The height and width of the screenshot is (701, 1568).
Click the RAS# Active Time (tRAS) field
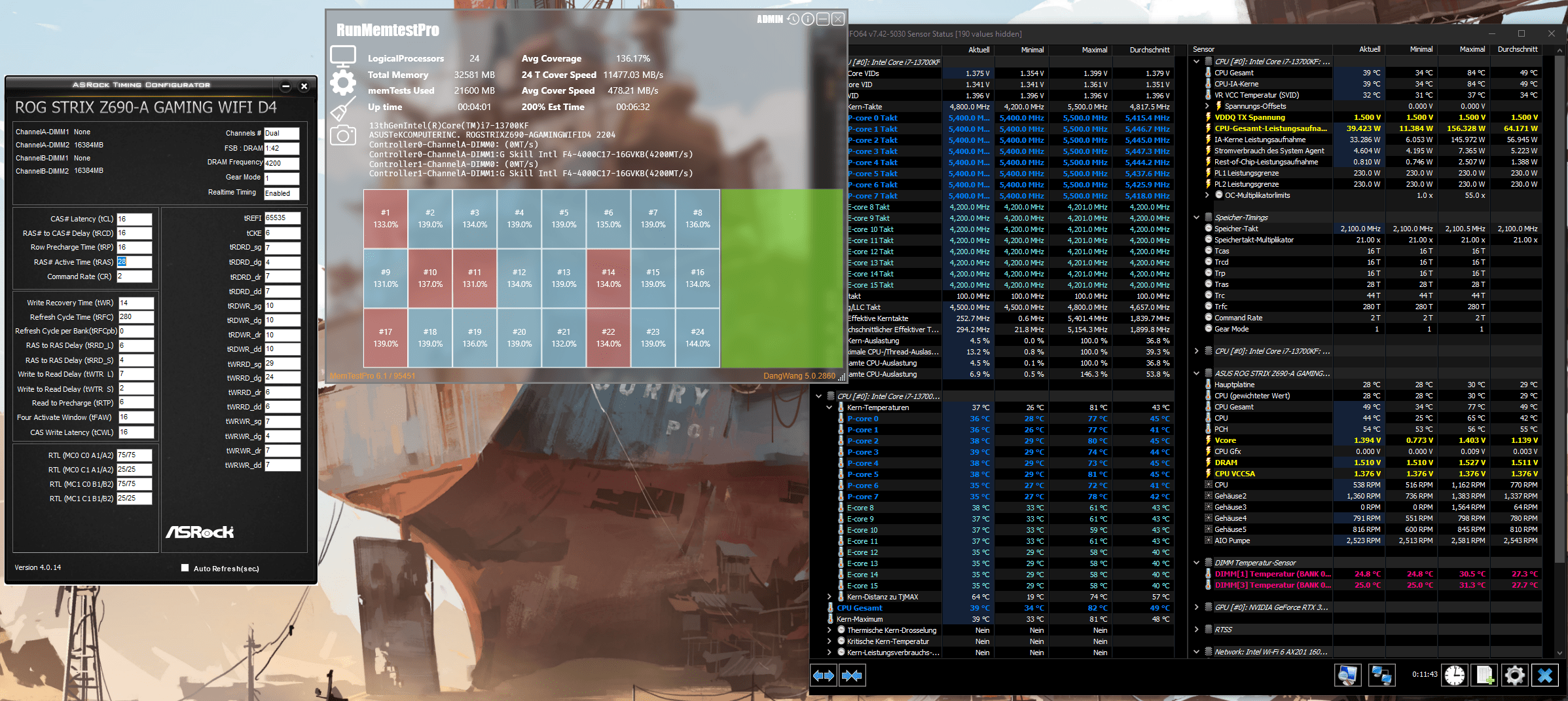click(134, 261)
